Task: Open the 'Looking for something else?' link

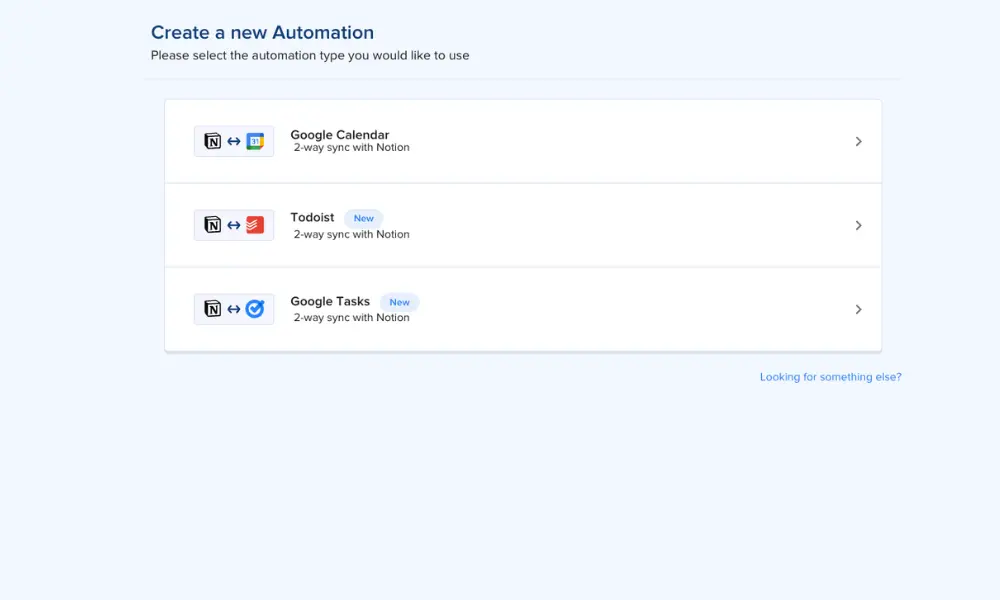Action: click(830, 377)
